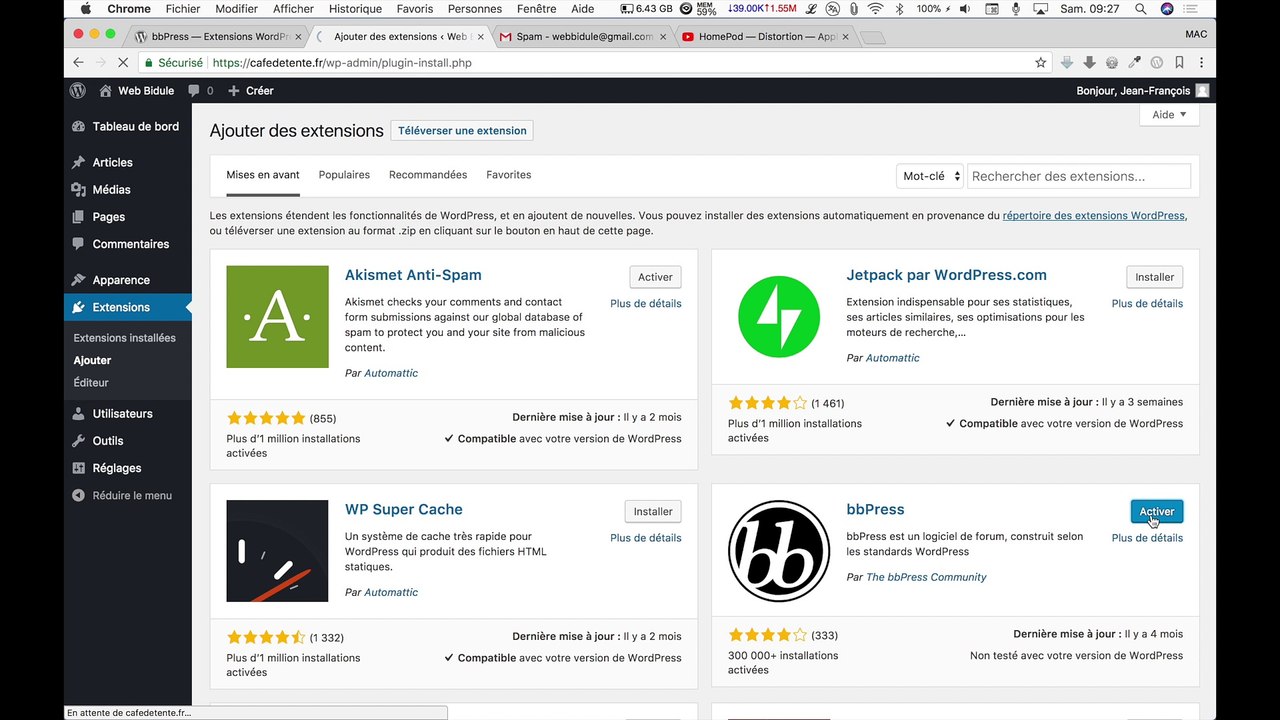Viewport: 1280px width, 720px height.
Task: Click Chrome back arrow
Action: [x=78, y=62]
